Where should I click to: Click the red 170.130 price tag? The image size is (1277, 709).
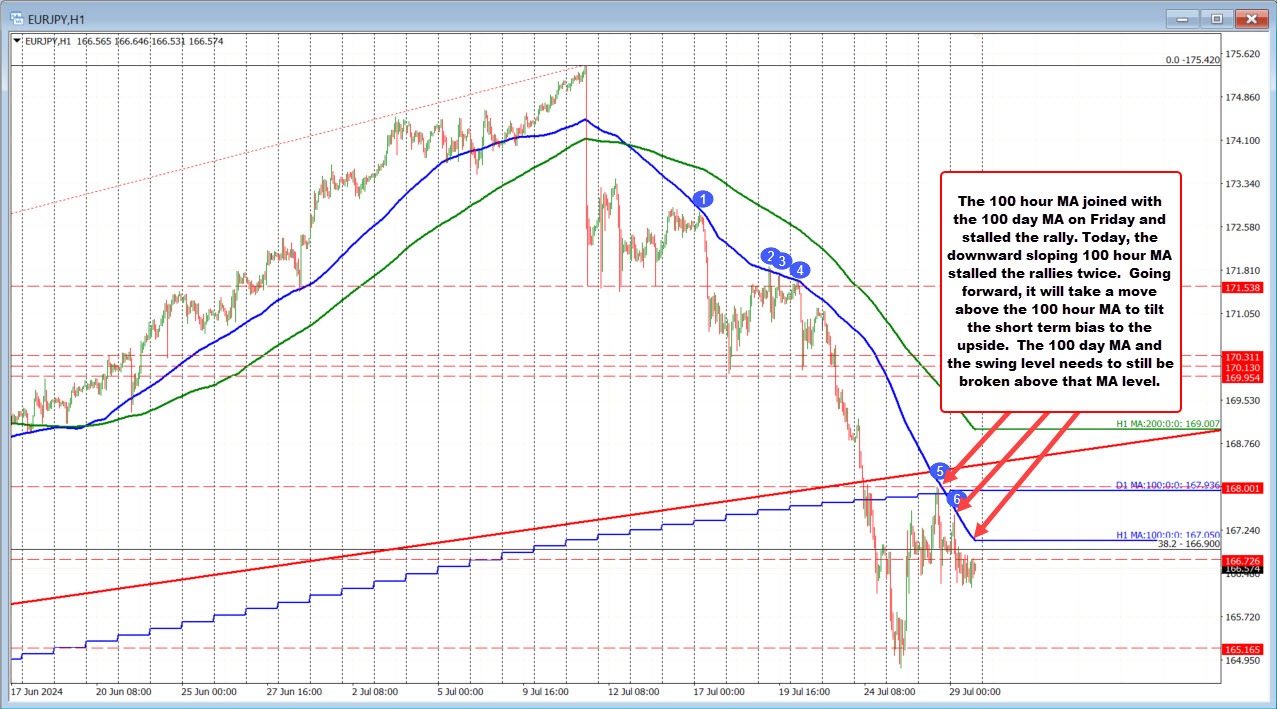tap(1243, 367)
